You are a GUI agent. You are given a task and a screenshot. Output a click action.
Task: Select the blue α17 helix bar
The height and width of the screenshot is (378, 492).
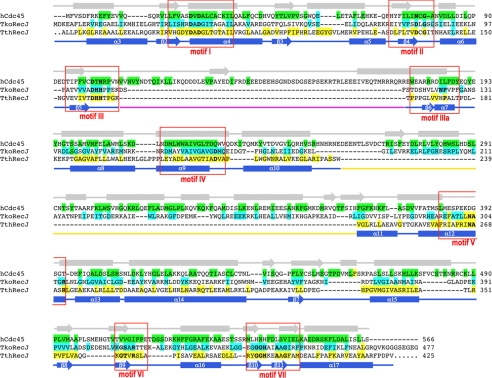click(336, 365)
